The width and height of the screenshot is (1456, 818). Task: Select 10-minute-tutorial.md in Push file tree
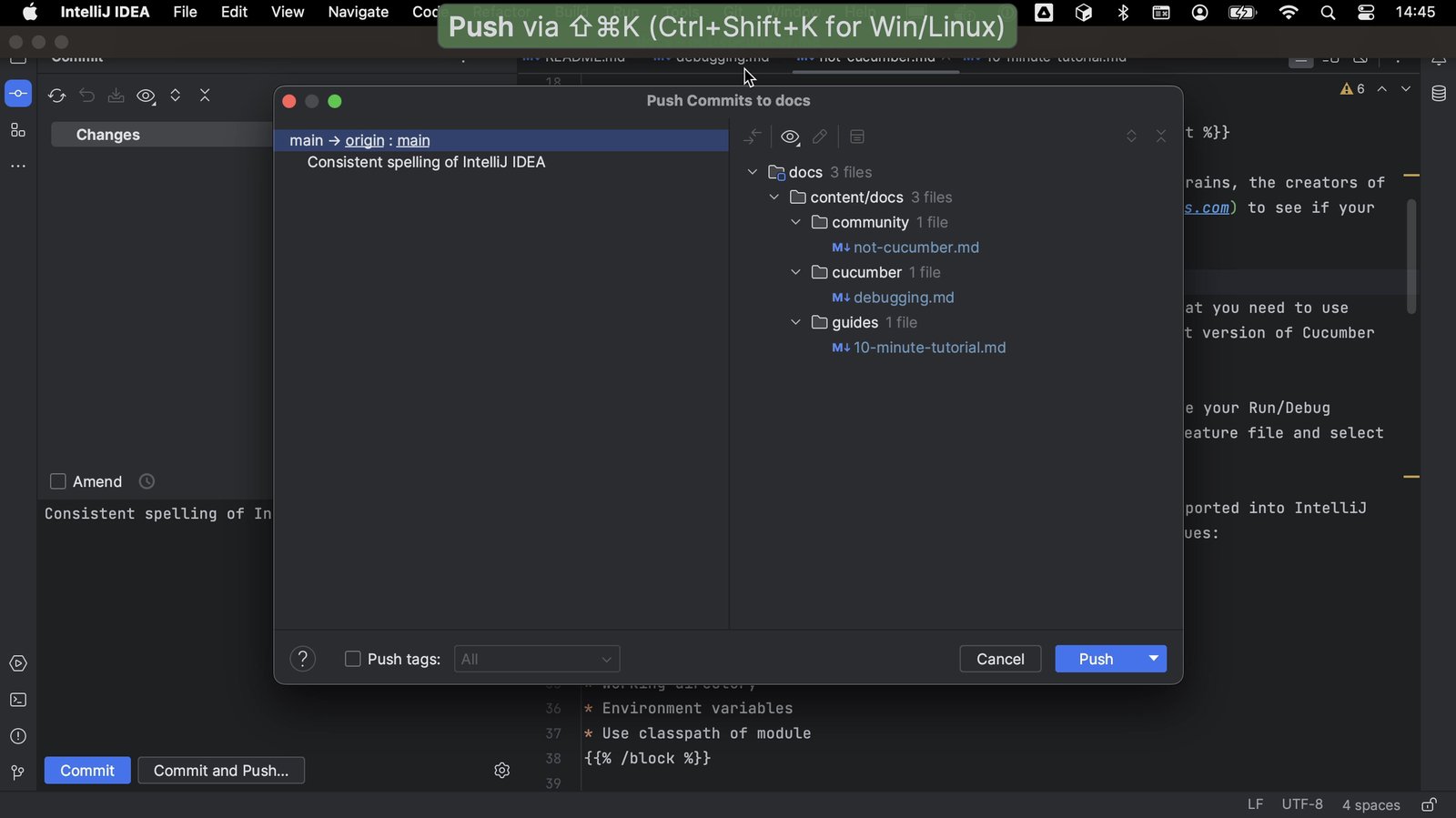929,348
